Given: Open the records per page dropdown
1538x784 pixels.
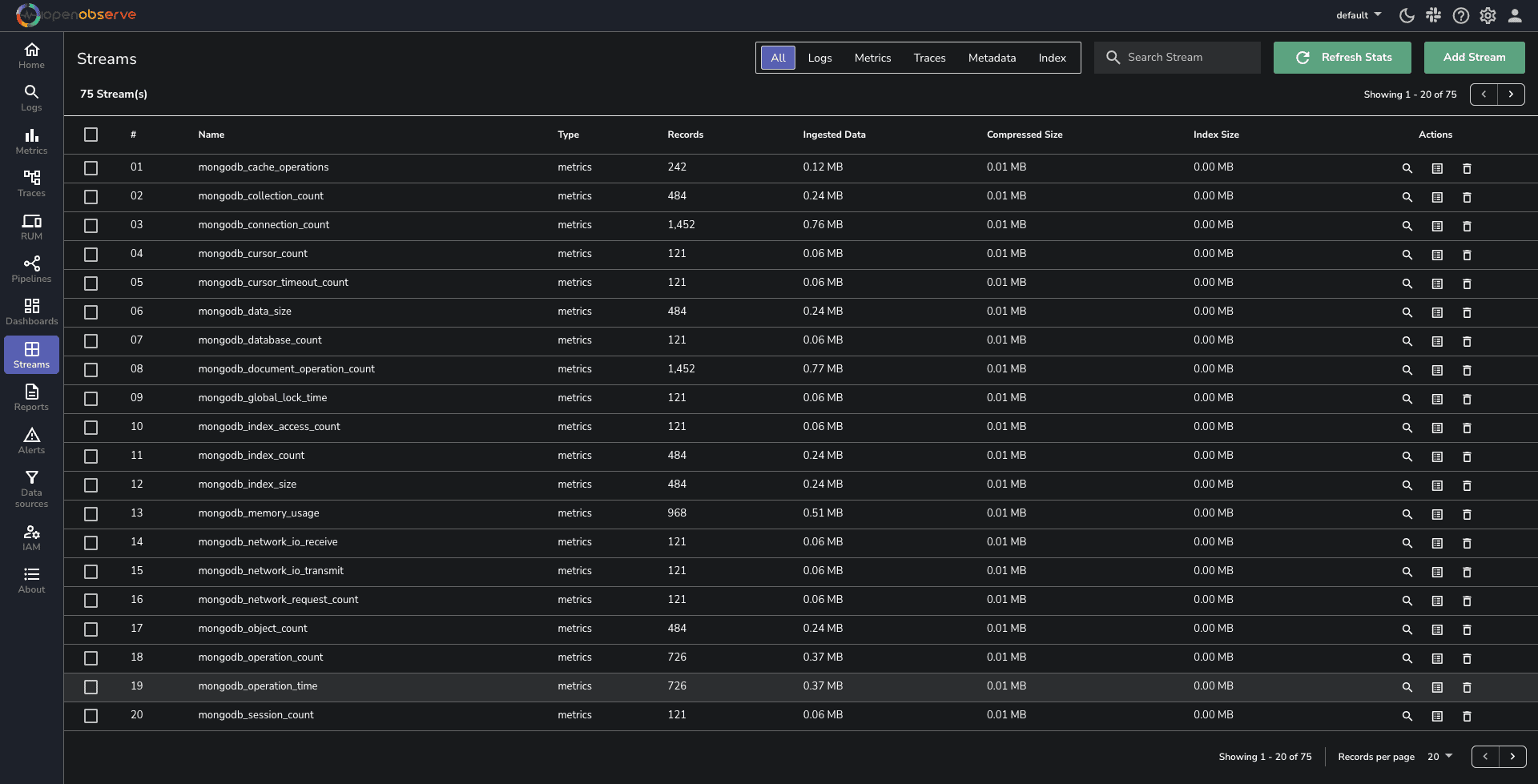Looking at the screenshot, I should (1439, 757).
